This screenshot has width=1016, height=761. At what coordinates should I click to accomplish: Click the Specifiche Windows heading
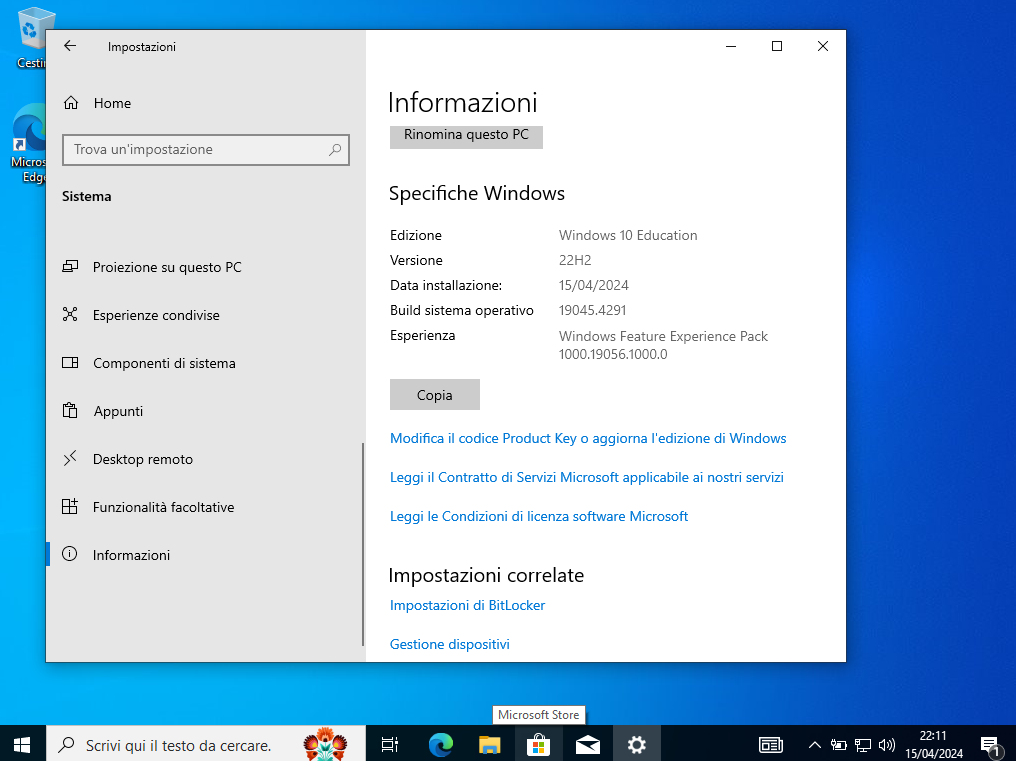[x=477, y=193]
